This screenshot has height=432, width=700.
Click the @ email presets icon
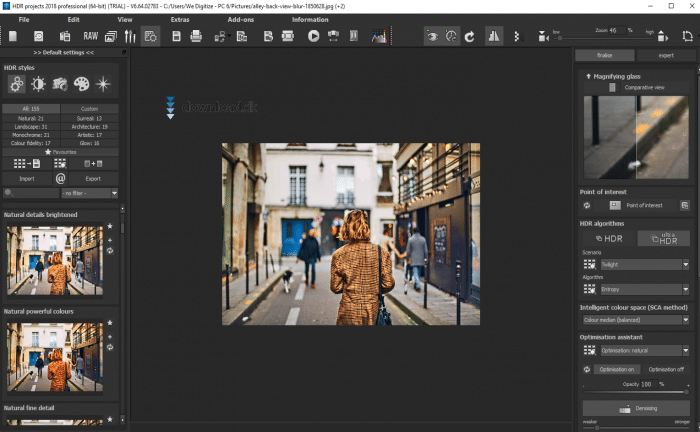tap(60, 179)
